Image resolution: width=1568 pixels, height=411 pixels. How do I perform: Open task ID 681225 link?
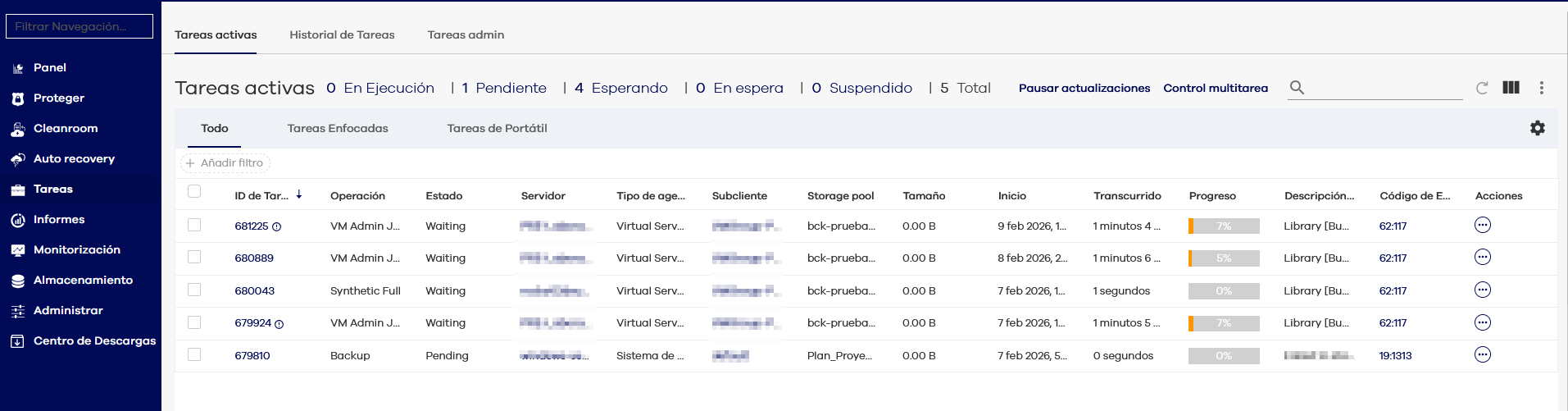click(252, 226)
